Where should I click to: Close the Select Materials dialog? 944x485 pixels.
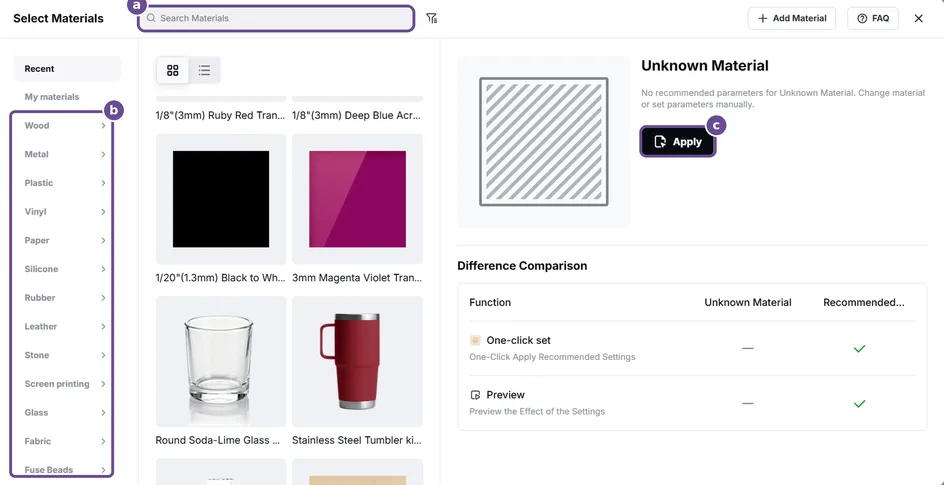tap(919, 18)
